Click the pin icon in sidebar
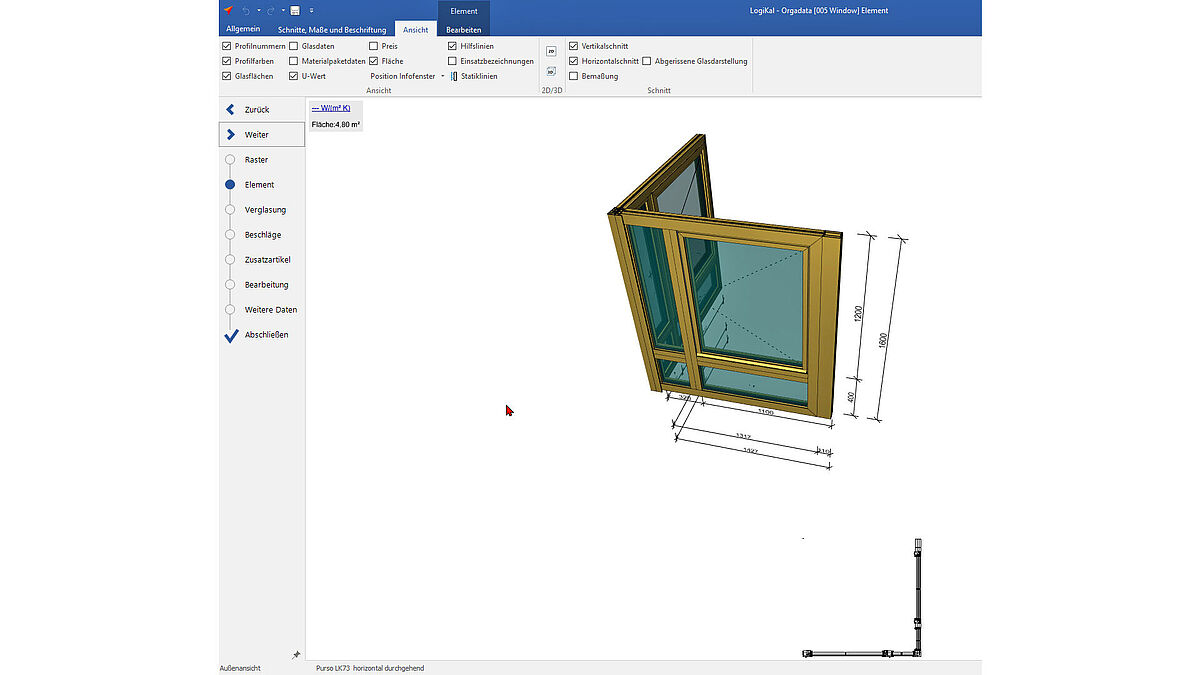The height and width of the screenshot is (675, 1200). pyautogui.click(x=296, y=655)
